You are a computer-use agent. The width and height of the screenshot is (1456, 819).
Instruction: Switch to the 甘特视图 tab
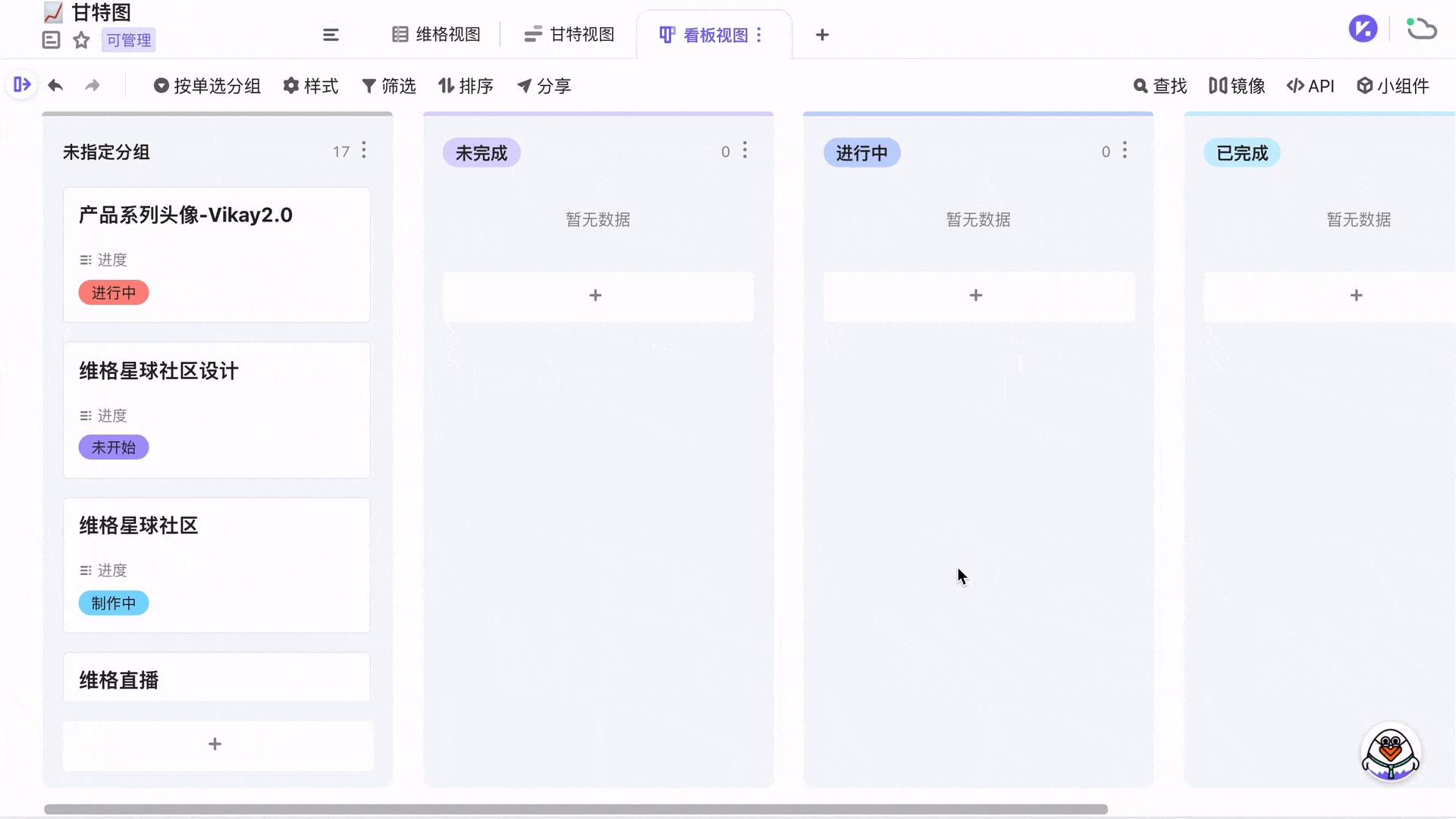[569, 34]
